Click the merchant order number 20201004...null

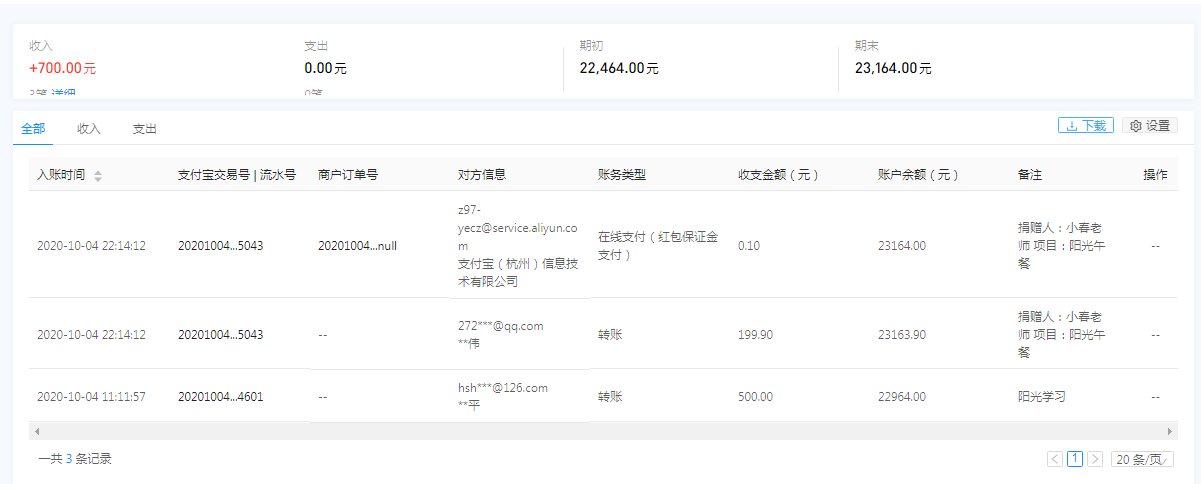357,245
